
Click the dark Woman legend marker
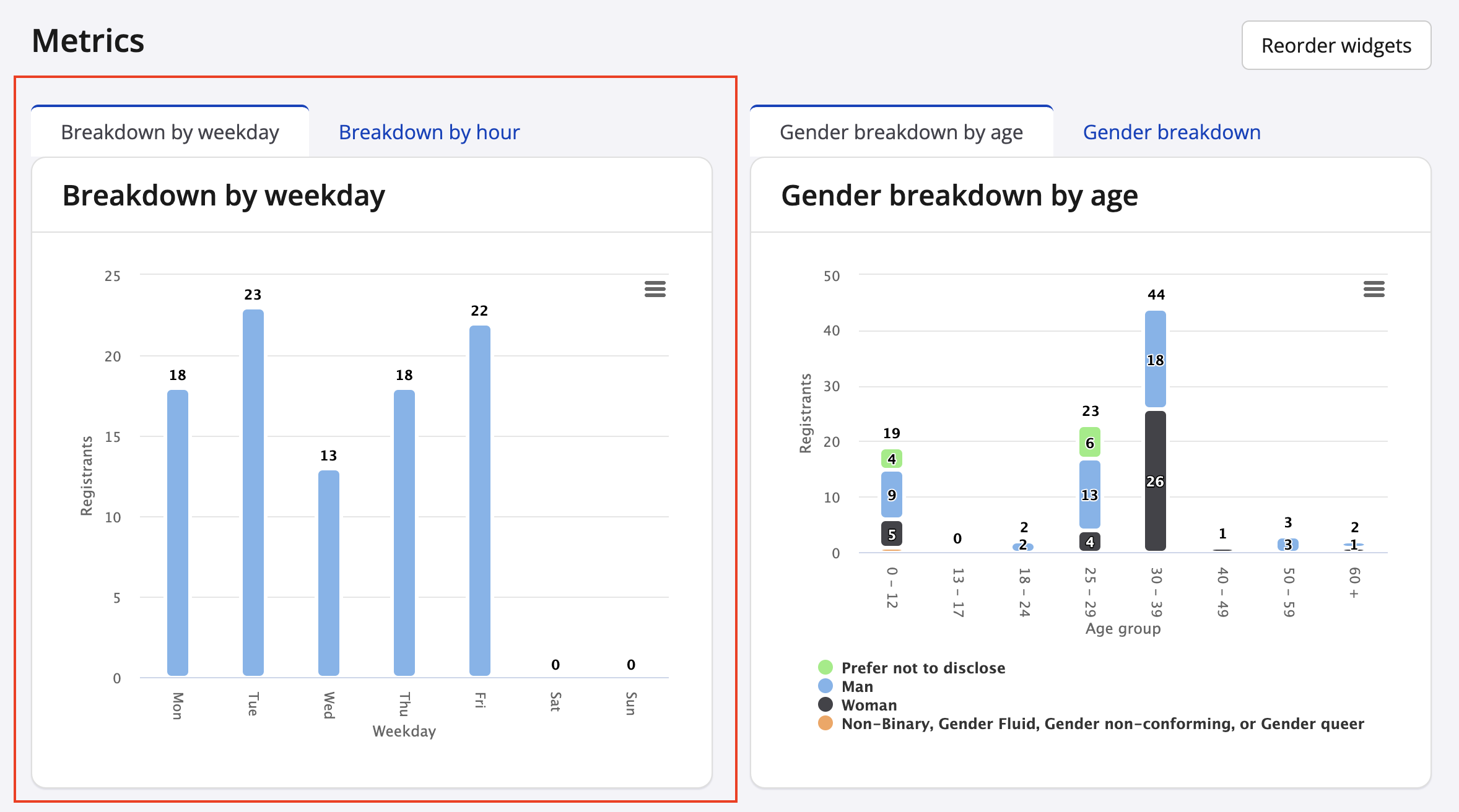click(x=825, y=704)
